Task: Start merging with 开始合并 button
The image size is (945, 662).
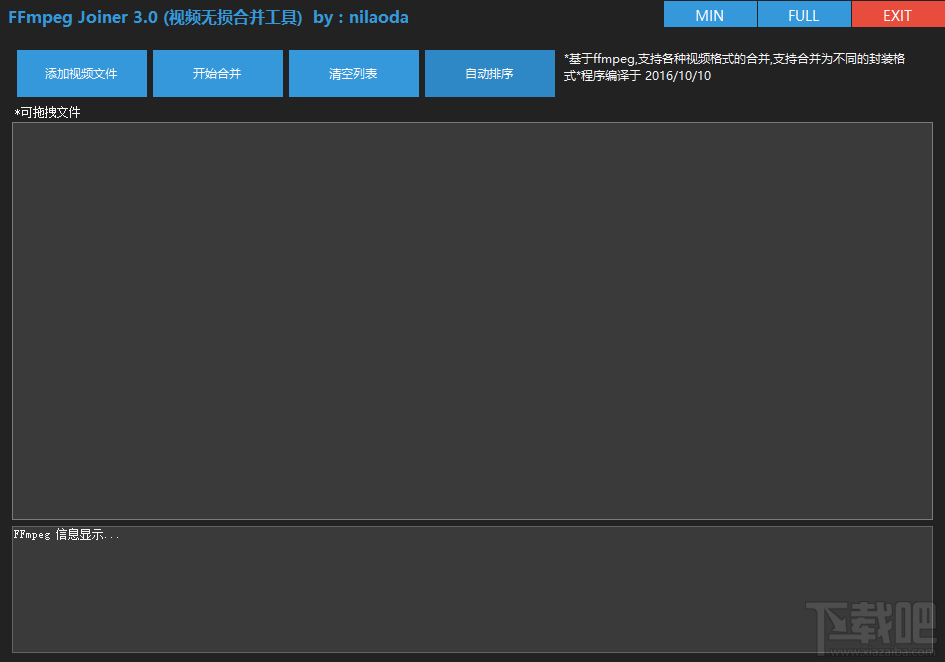Action: 218,74
